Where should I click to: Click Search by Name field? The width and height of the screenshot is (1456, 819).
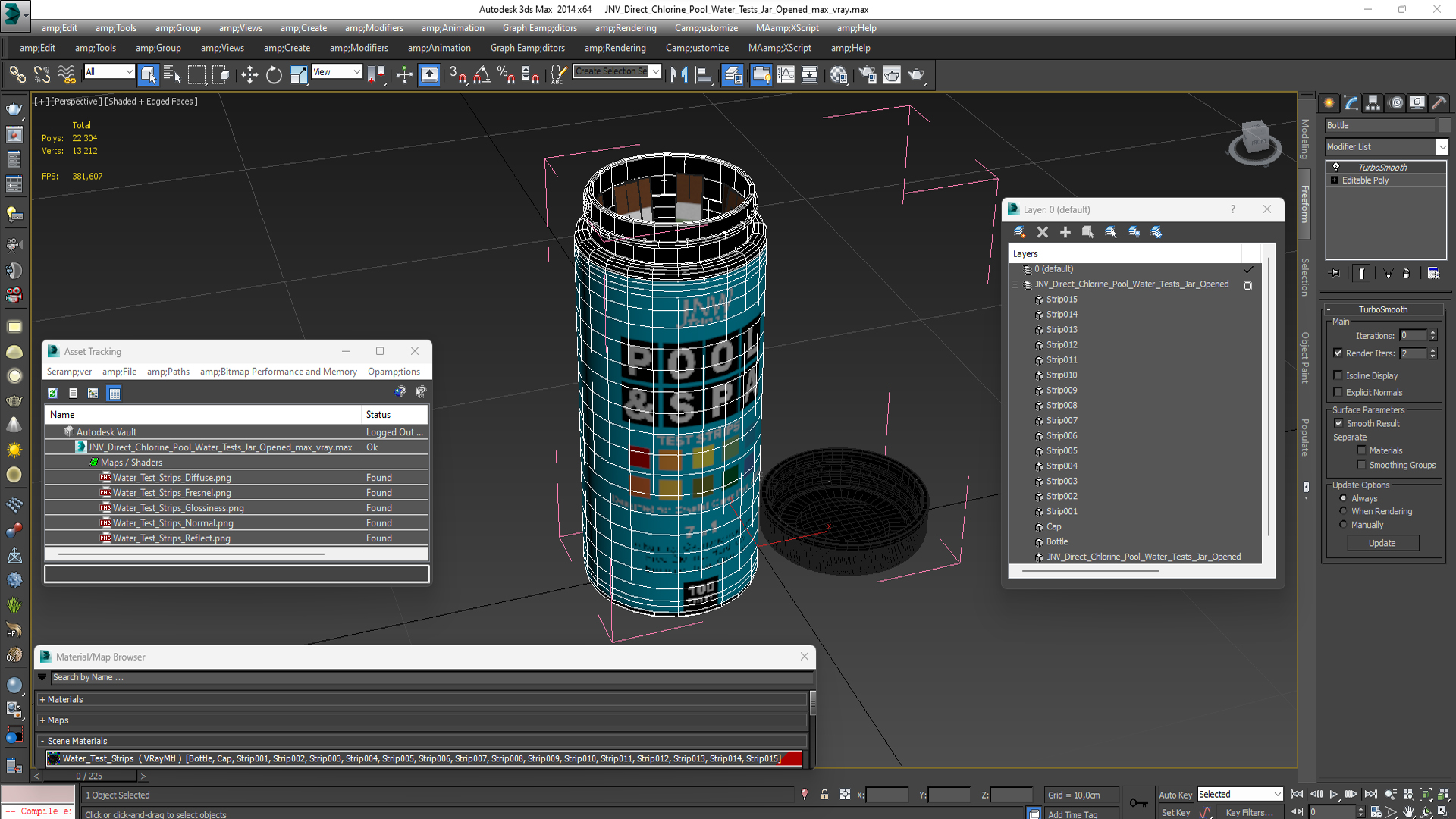pos(431,677)
